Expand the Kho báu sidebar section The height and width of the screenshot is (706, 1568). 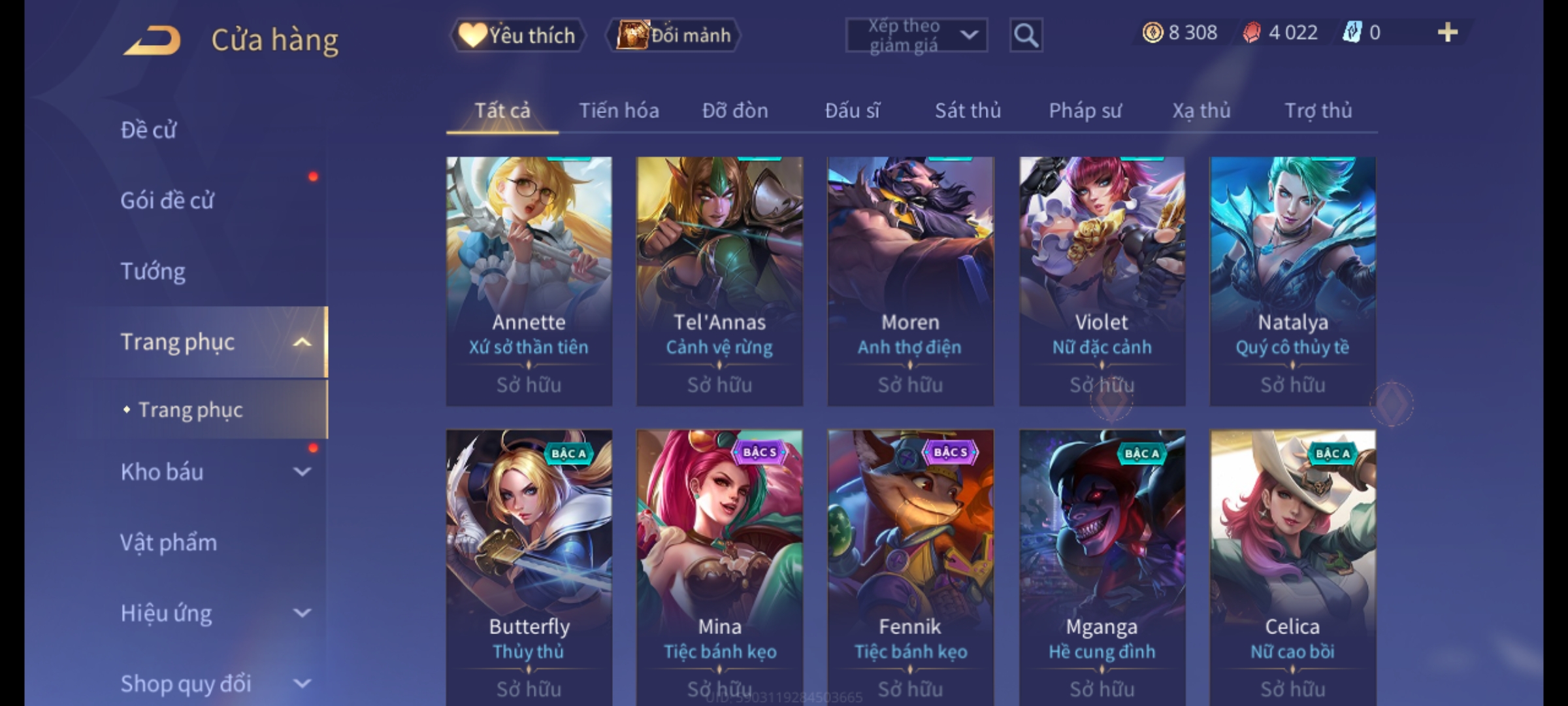tap(302, 471)
